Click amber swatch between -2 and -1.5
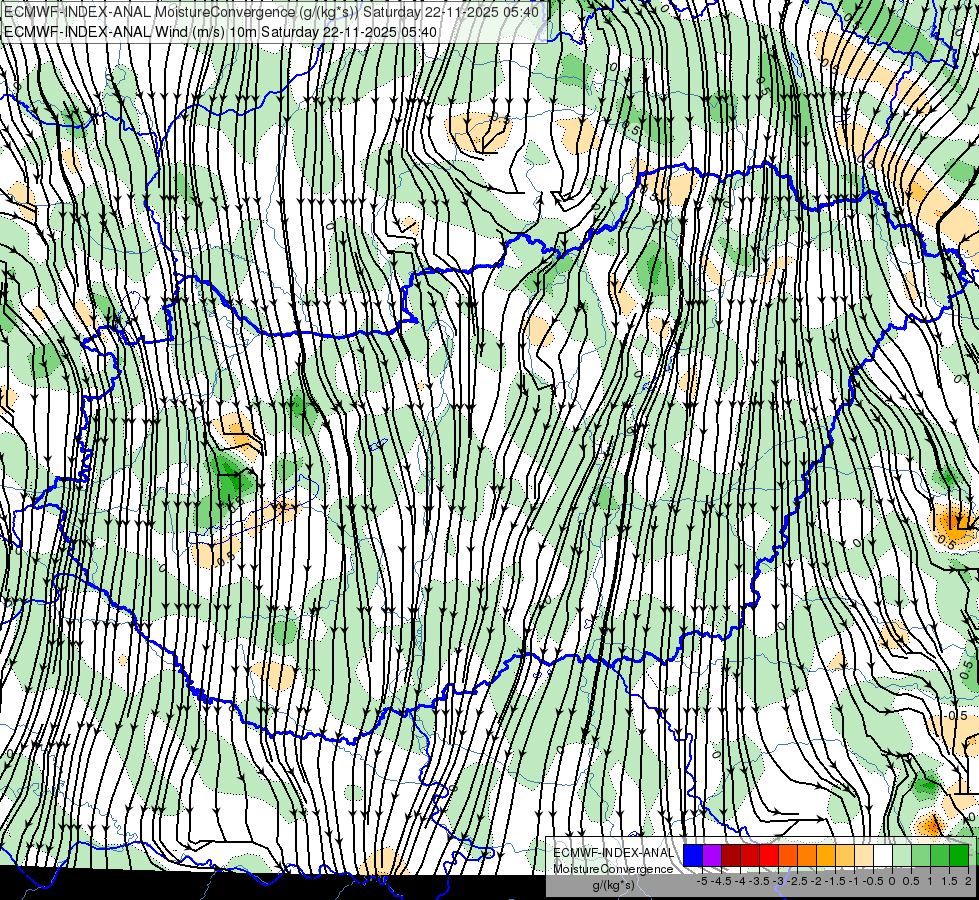This screenshot has height=900, width=979. click(826, 855)
